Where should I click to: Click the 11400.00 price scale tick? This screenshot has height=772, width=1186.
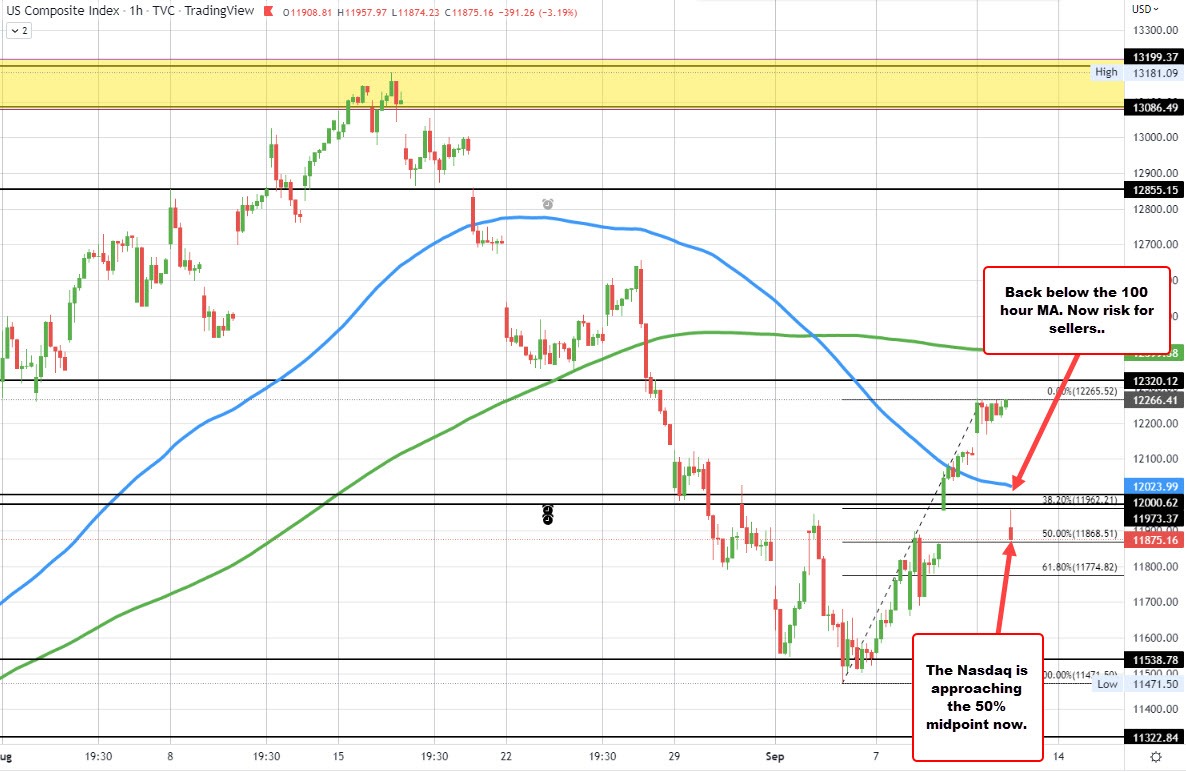pyautogui.click(x=1155, y=709)
